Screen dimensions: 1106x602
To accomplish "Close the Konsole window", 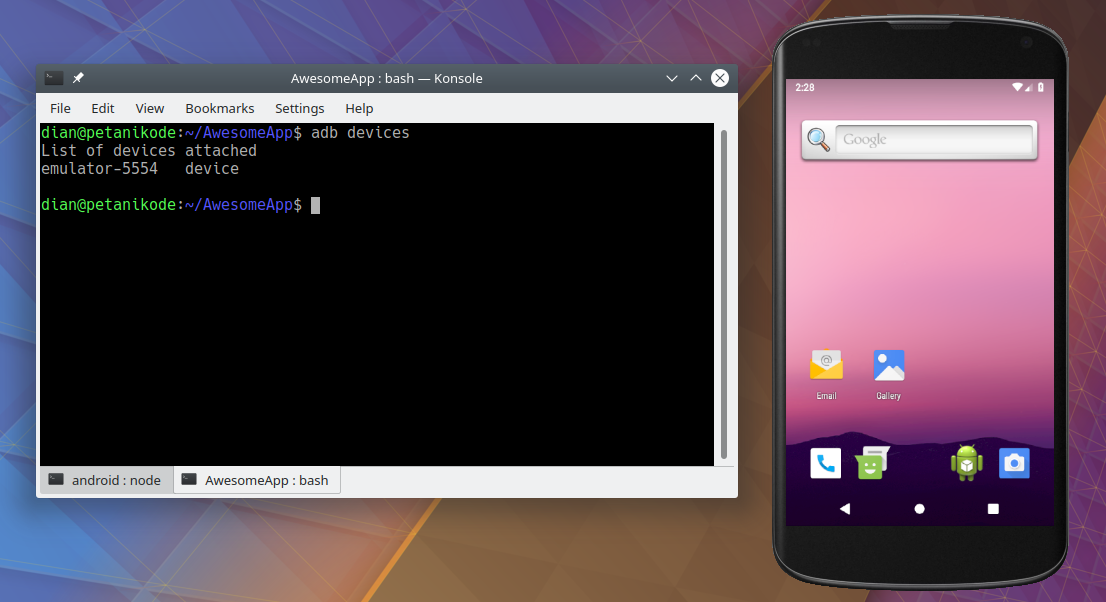I will [719, 78].
